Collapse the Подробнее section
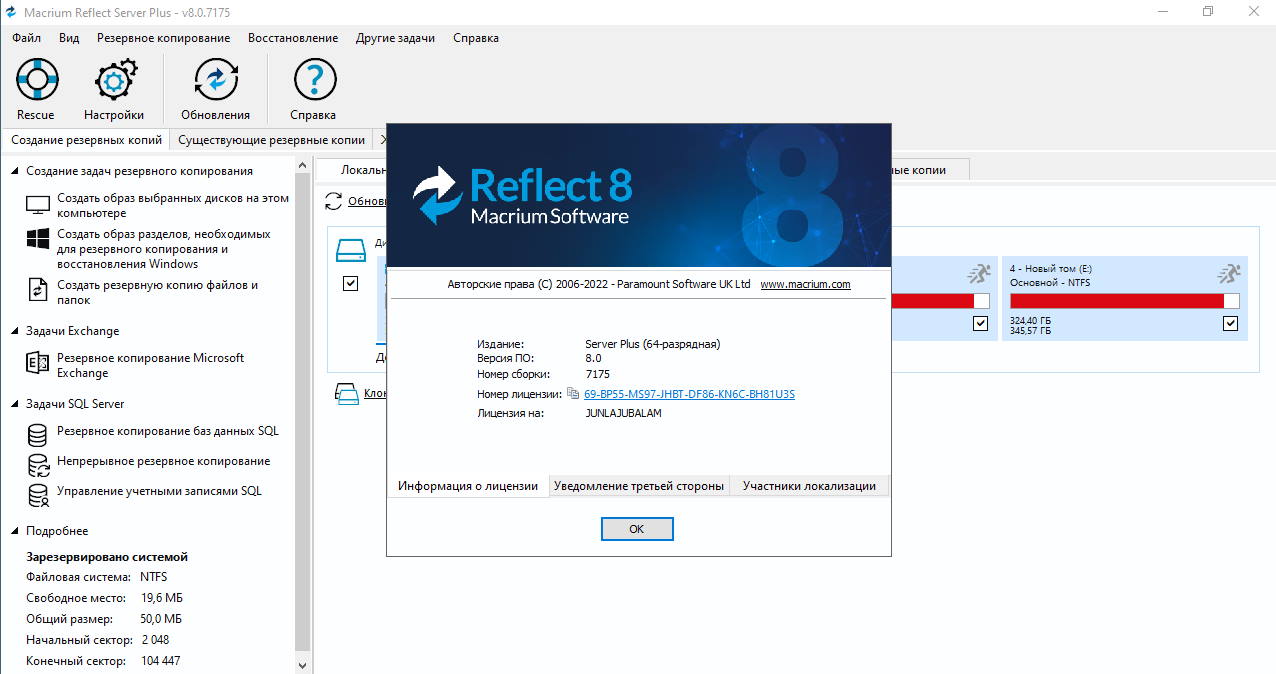 click(15, 531)
